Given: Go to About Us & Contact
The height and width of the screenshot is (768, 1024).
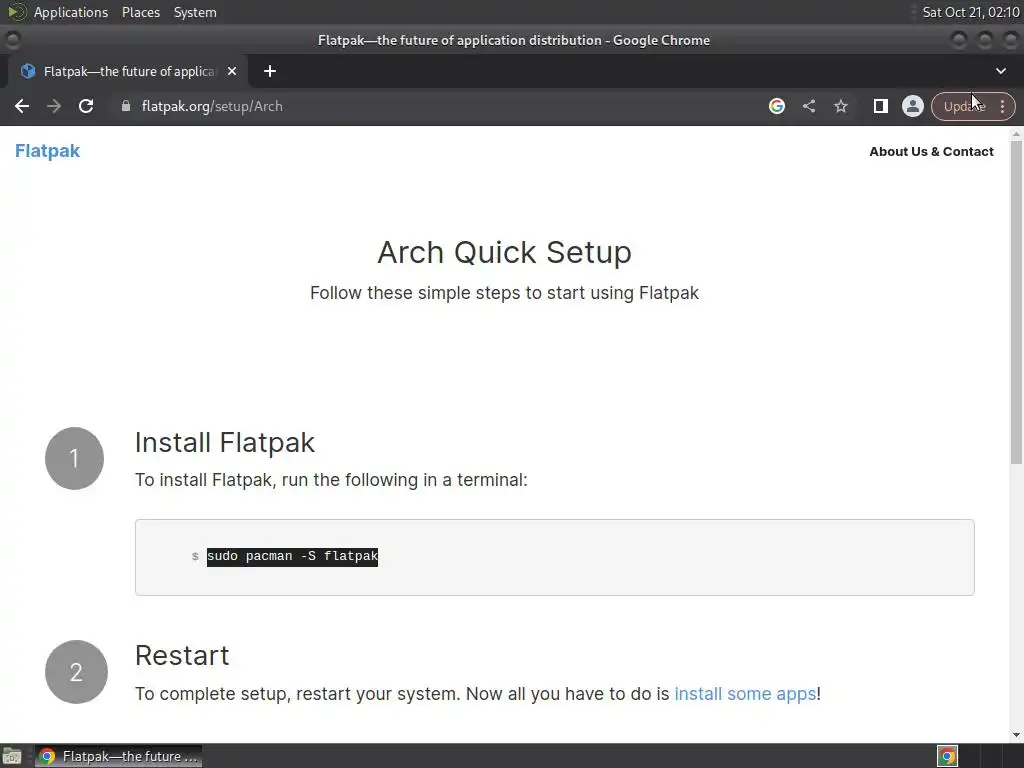Looking at the screenshot, I should tap(931, 152).
